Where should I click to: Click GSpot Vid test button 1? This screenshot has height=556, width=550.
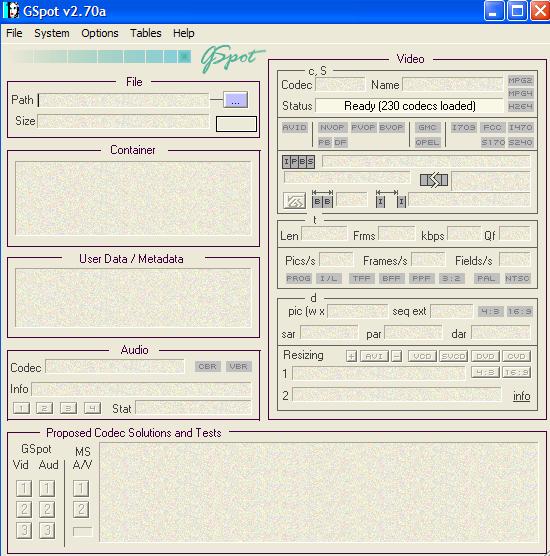click(24, 488)
